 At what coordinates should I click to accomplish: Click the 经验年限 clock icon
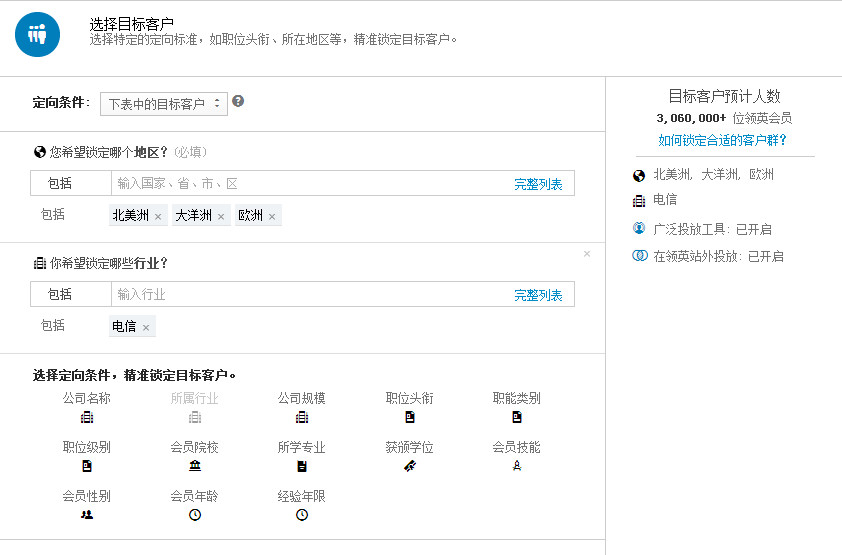302,515
